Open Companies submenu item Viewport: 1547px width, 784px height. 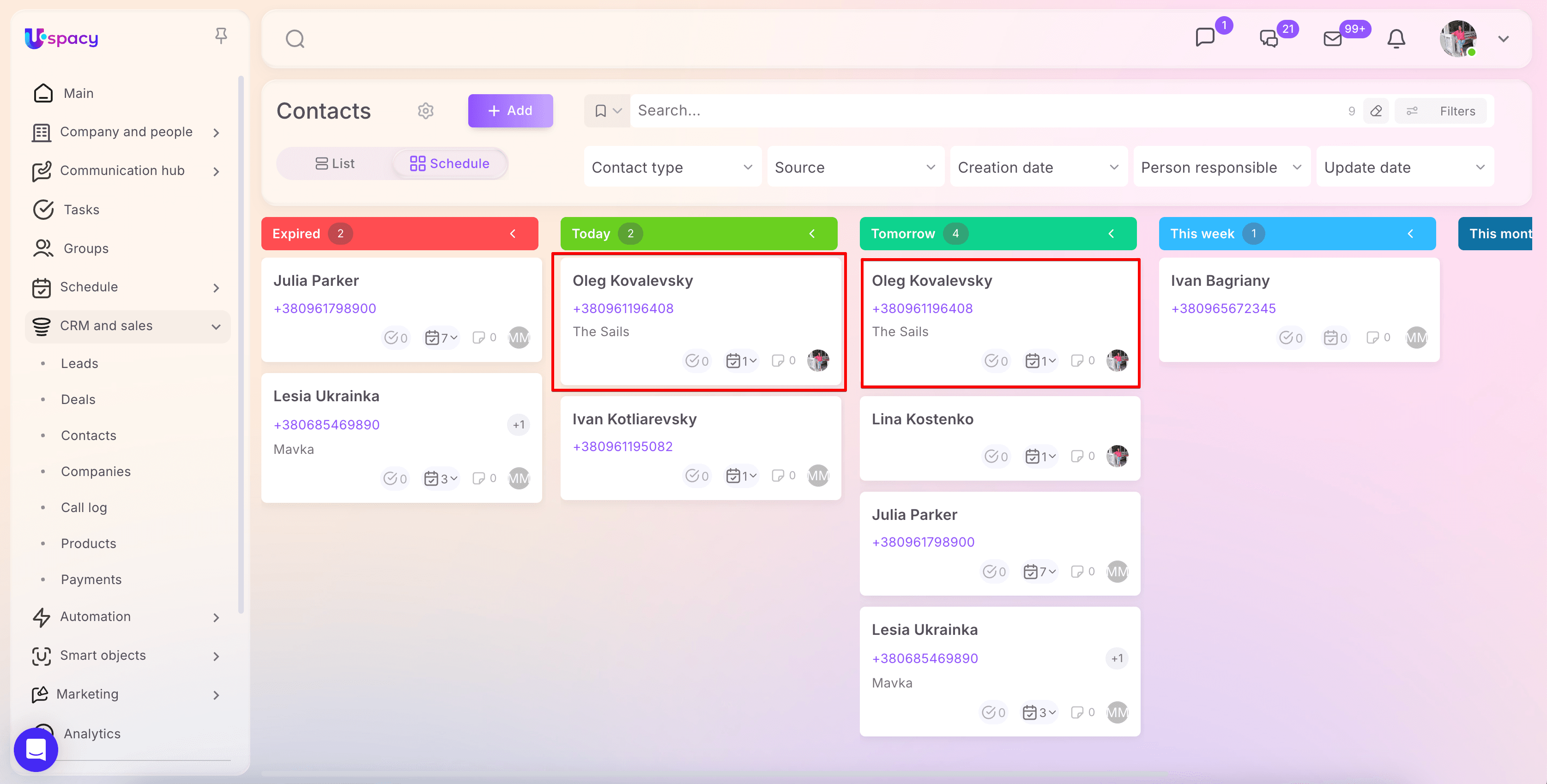[96, 471]
